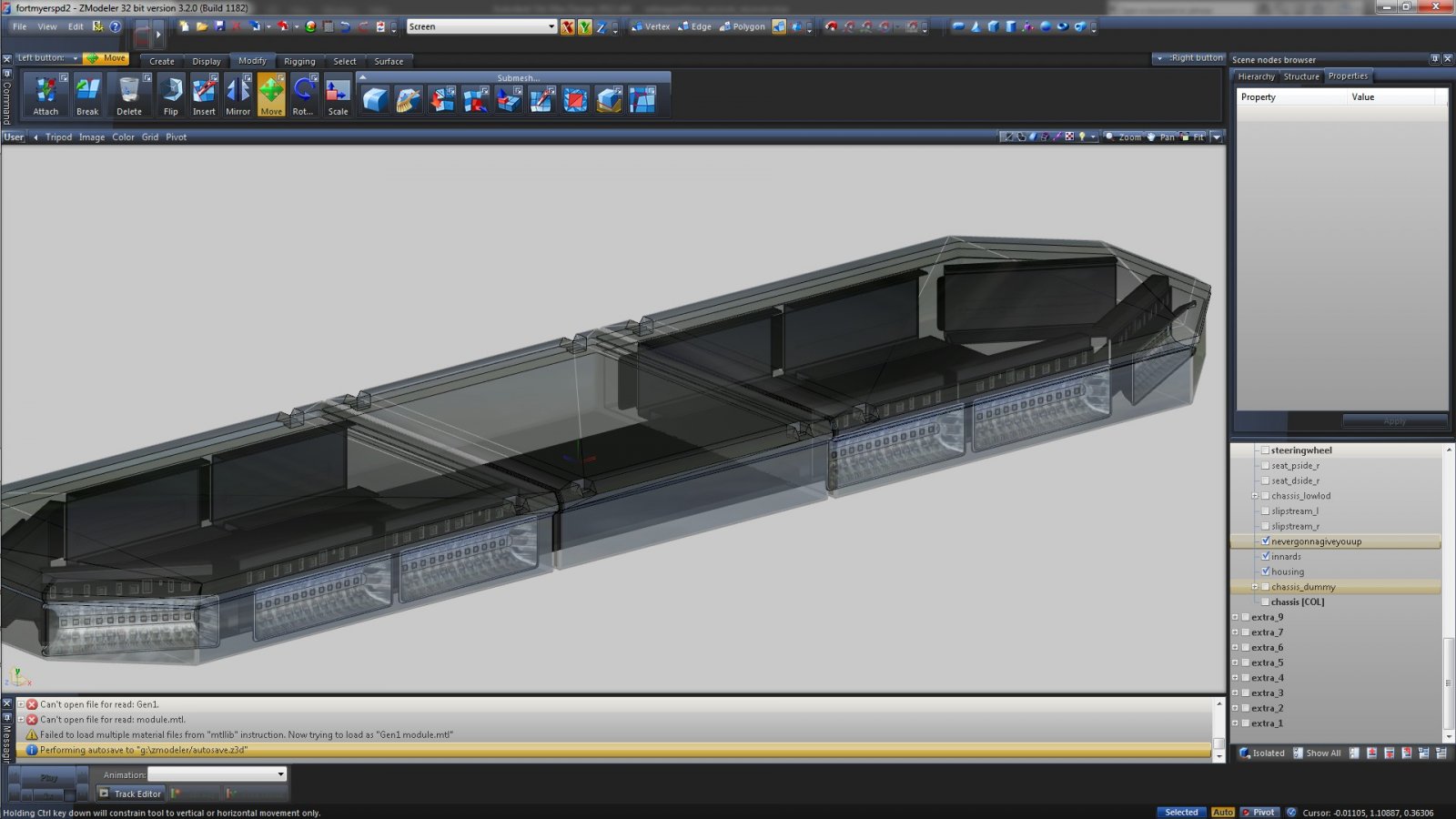Viewport: 1456px width, 819px height.
Task: Open the Rigging tab
Action: (x=299, y=61)
